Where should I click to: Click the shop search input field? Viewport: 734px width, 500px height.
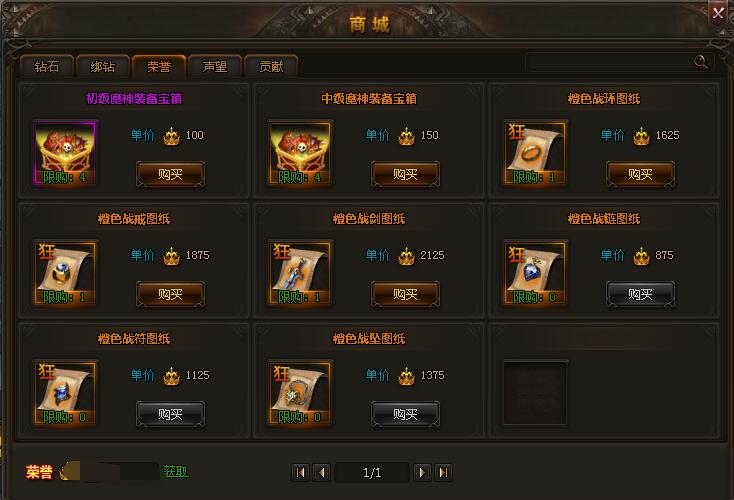click(x=611, y=62)
